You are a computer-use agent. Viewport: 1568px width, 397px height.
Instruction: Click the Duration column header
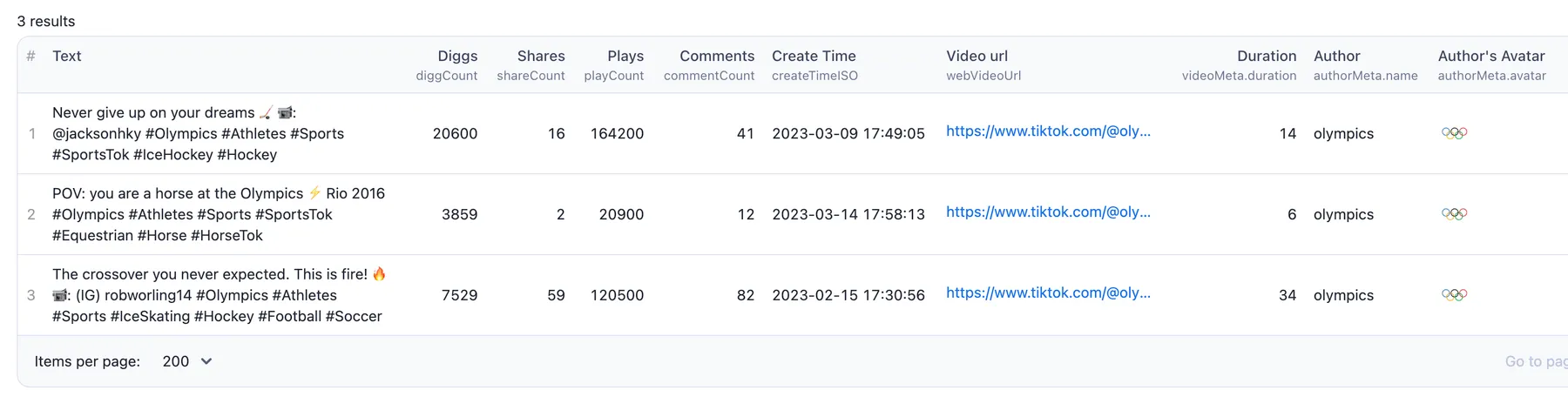click(1266, 57)
